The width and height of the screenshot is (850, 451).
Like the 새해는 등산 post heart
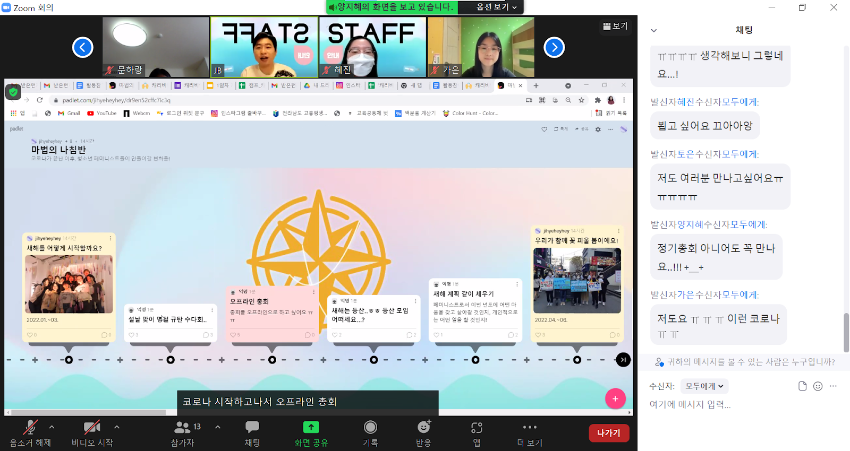[336, 335]
